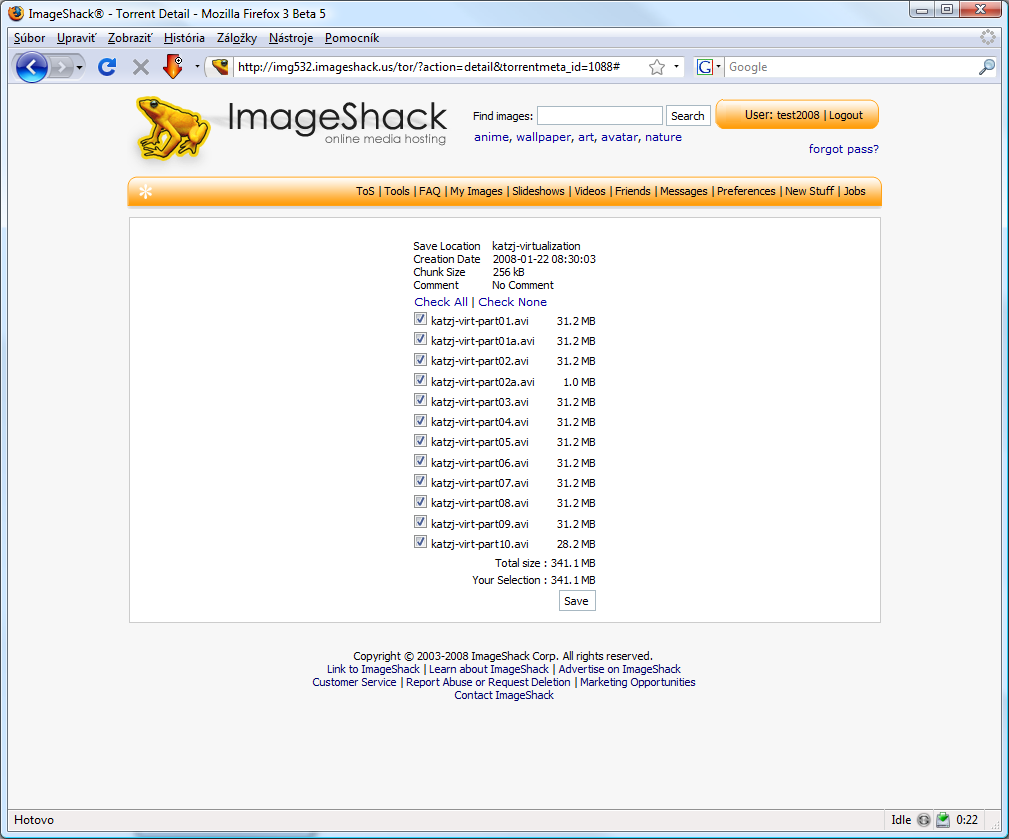Open the Záložky menu

(237, 38)
